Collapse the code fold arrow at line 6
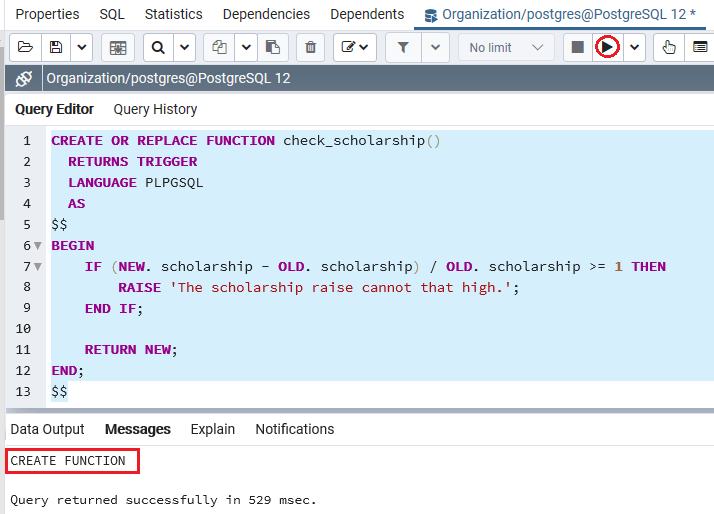The image size is (714, 514). (x=38, y=246)
